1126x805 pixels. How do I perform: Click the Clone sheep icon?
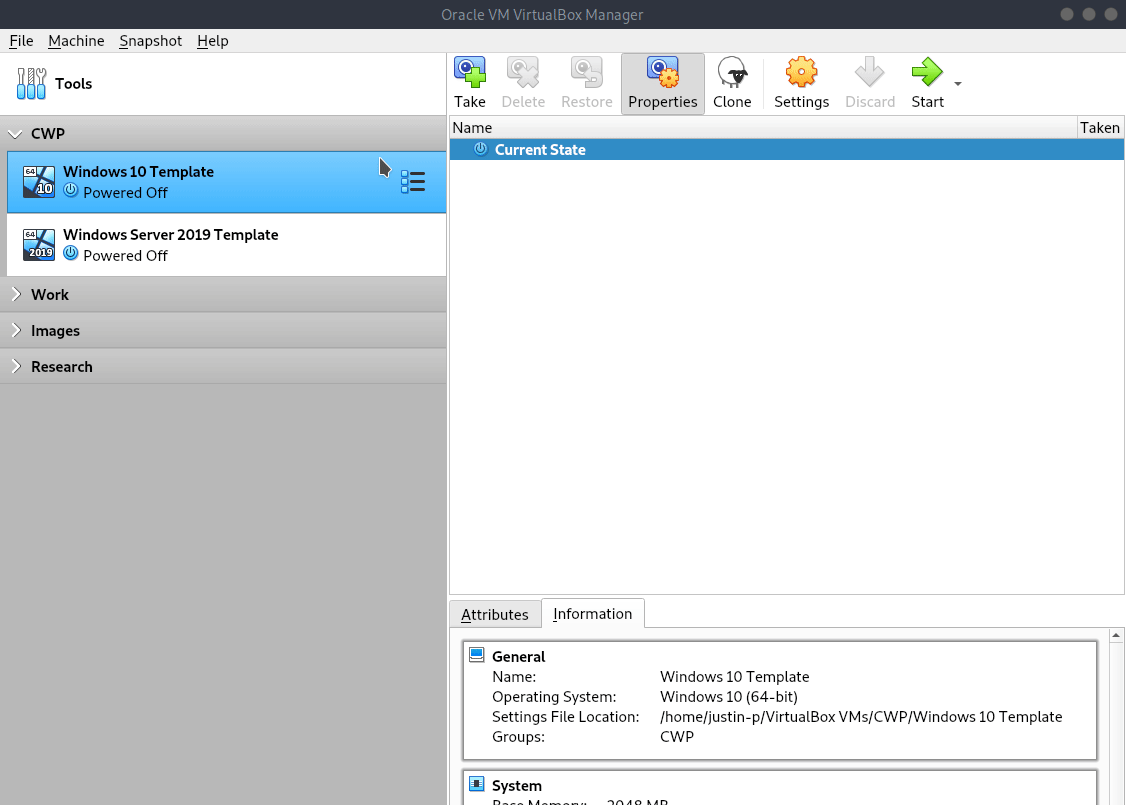pos(732,73)
